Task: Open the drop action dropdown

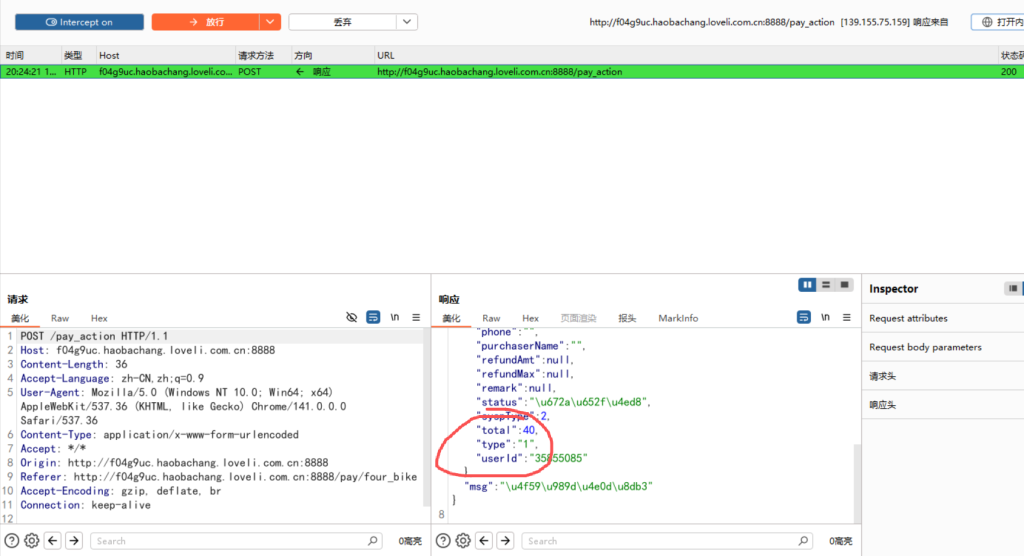Action: 406,22
